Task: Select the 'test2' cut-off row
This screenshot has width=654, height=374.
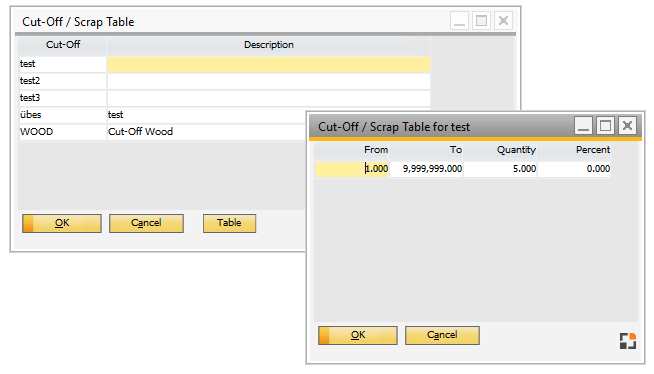Action: click(x=63, y=81)
